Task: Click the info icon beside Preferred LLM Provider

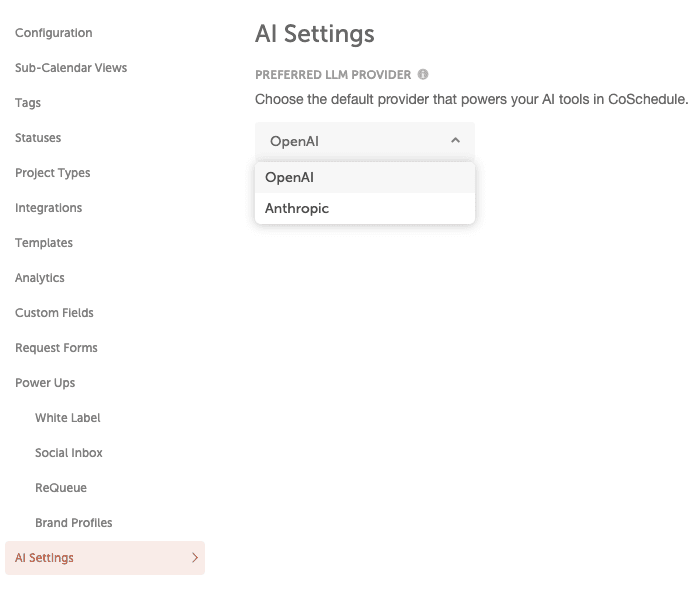Action: click(x=423, y=74)
